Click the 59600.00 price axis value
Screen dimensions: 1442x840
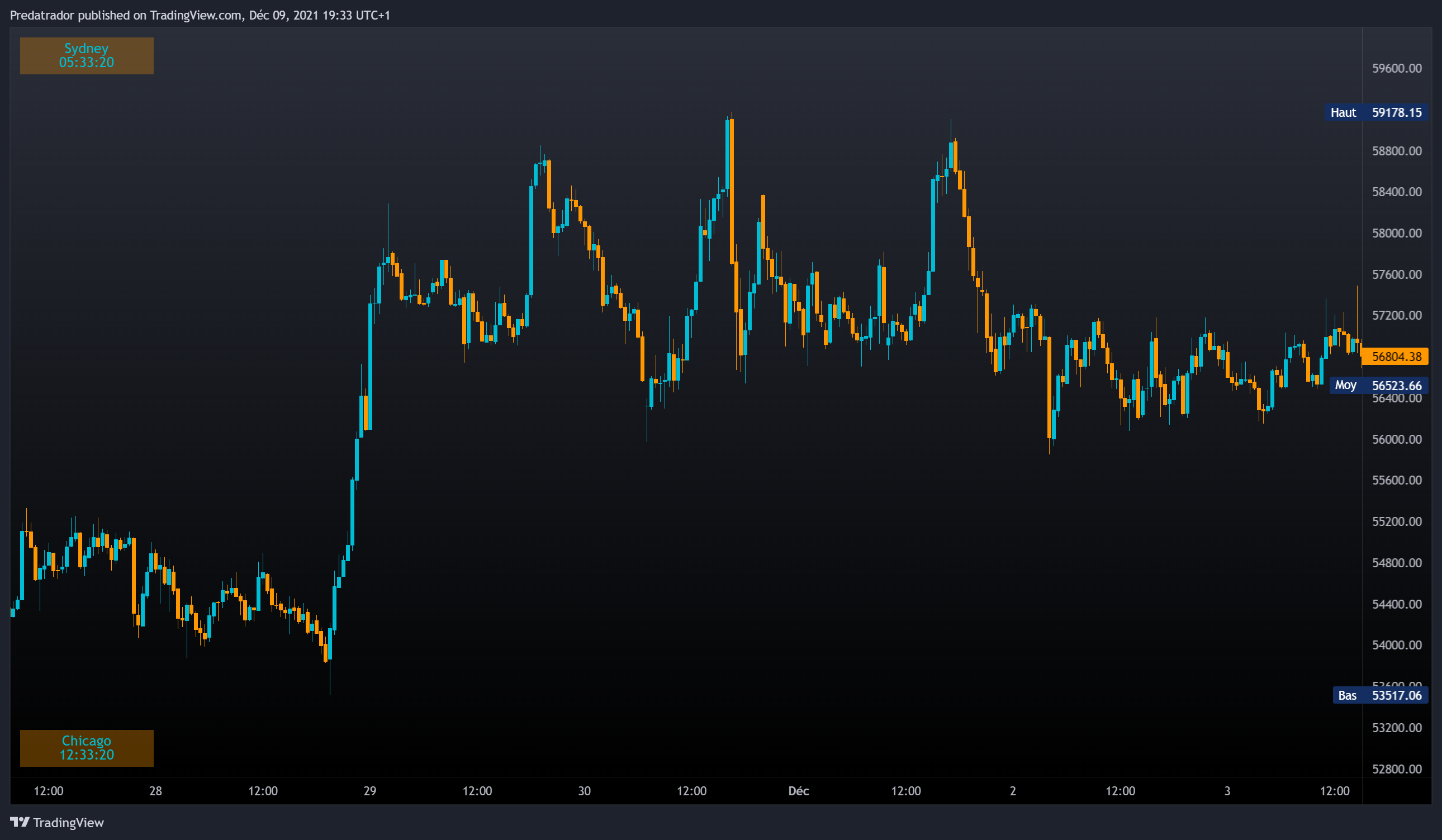[1397, 68]
